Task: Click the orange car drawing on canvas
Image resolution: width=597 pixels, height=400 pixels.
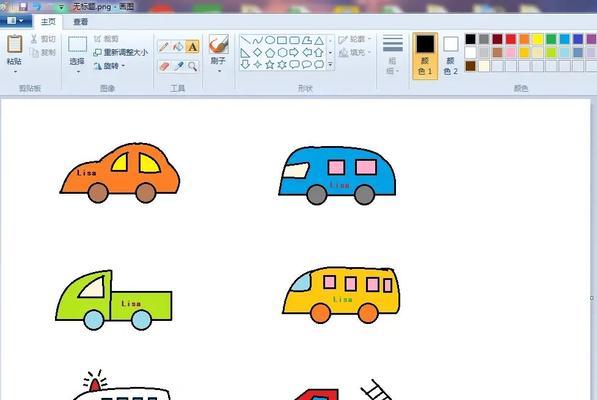Action: click(x=120, y=173)
